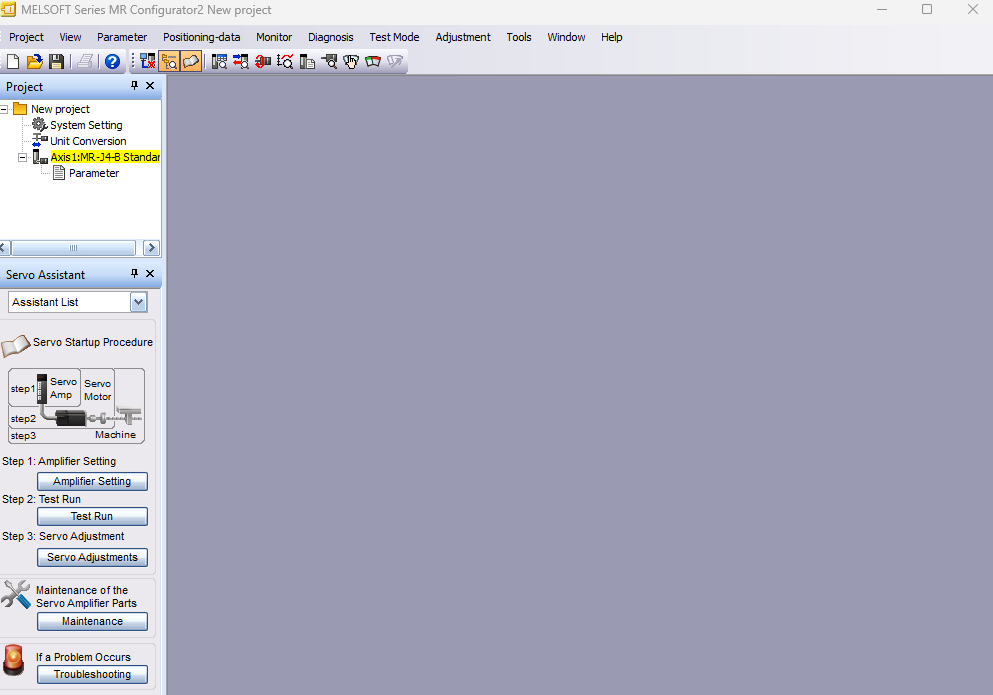
Task: Click the New project toolbar icon
Action: pos(13,62)
